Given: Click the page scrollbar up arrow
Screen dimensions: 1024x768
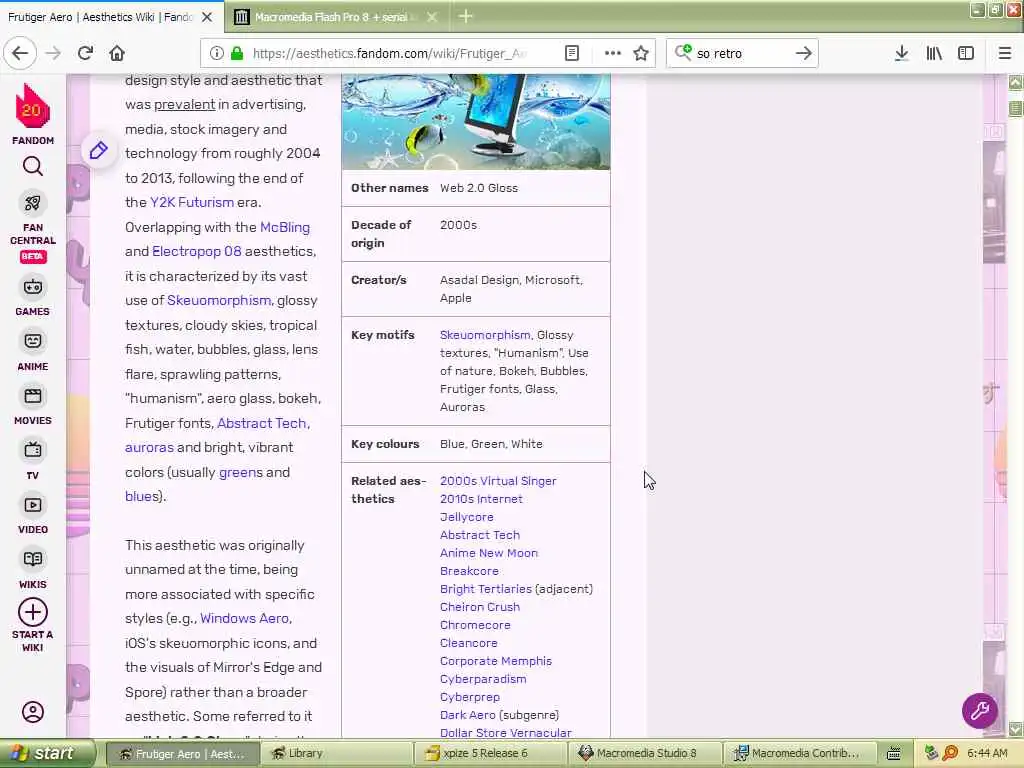Looking at the screenshot, I should (1016, 82).
